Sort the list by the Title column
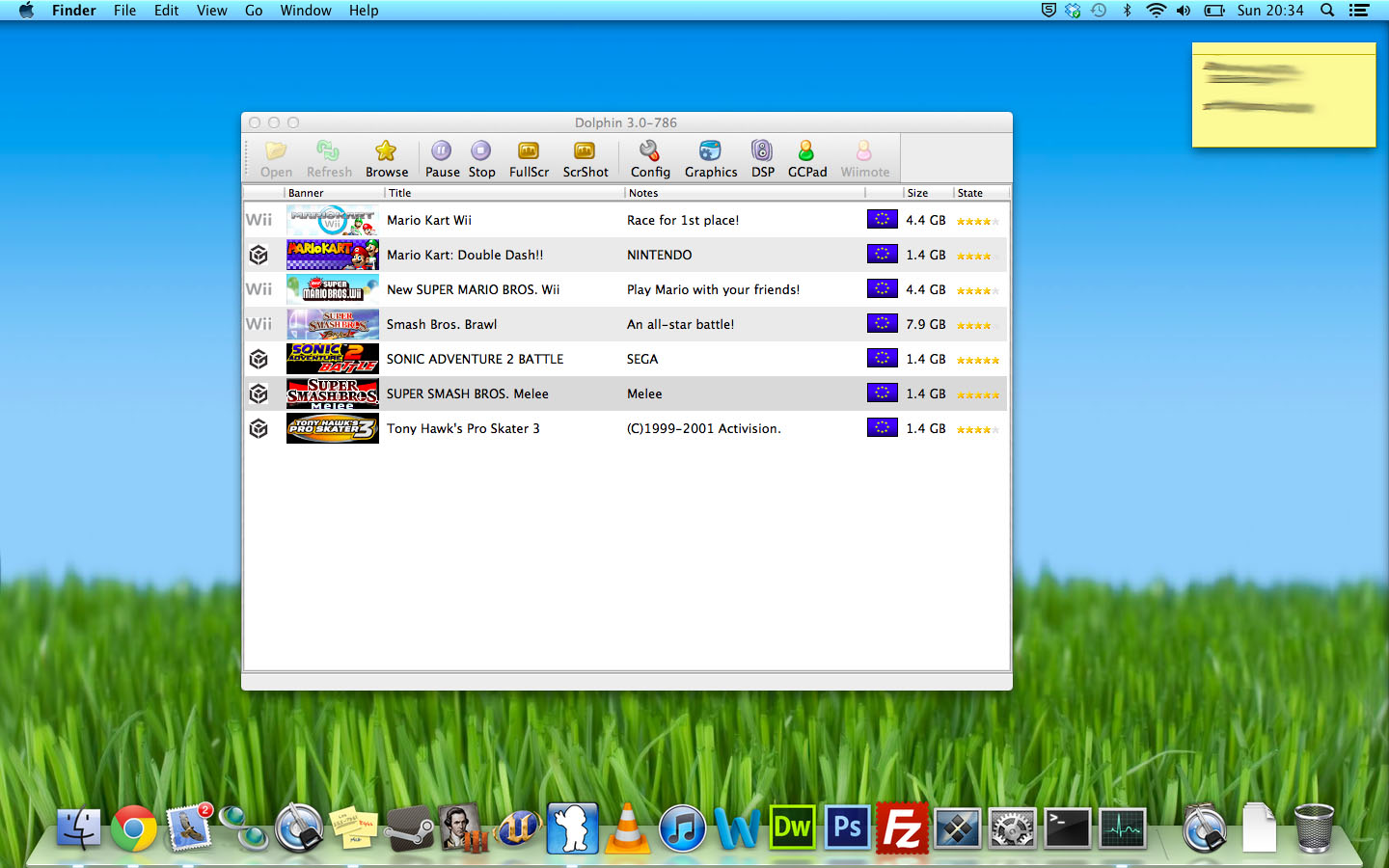This screenshot has height=868, width=1389. coord(504,193)
